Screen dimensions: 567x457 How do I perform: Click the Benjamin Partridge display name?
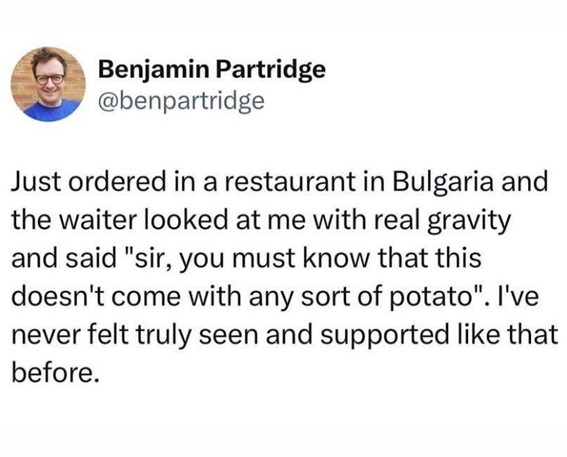pyautogui.click(x=212, y=69)
